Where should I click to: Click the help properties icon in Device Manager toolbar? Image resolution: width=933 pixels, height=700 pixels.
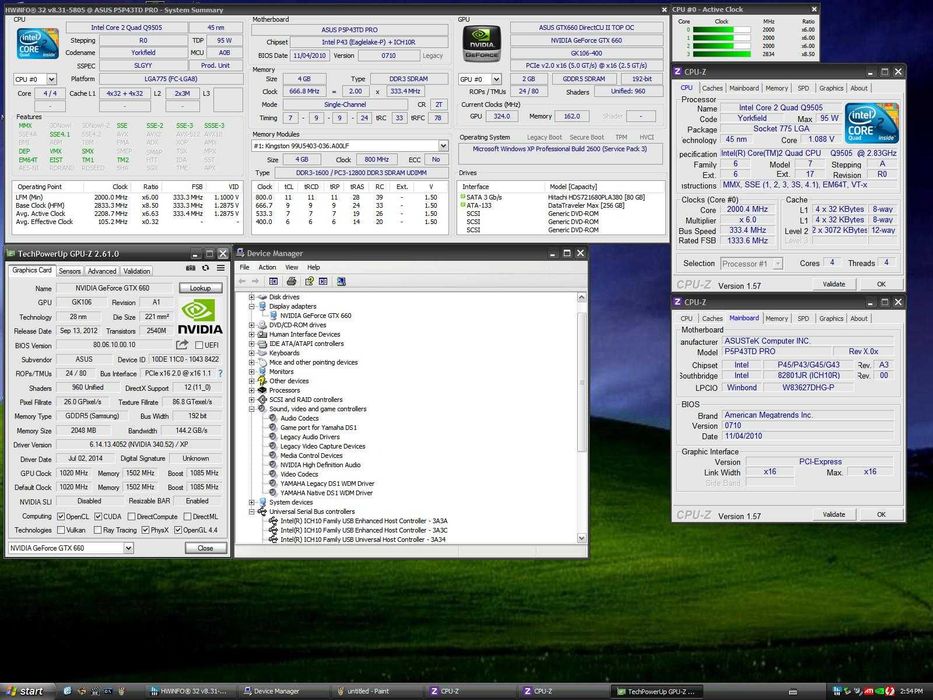click(x=309, y=281)
